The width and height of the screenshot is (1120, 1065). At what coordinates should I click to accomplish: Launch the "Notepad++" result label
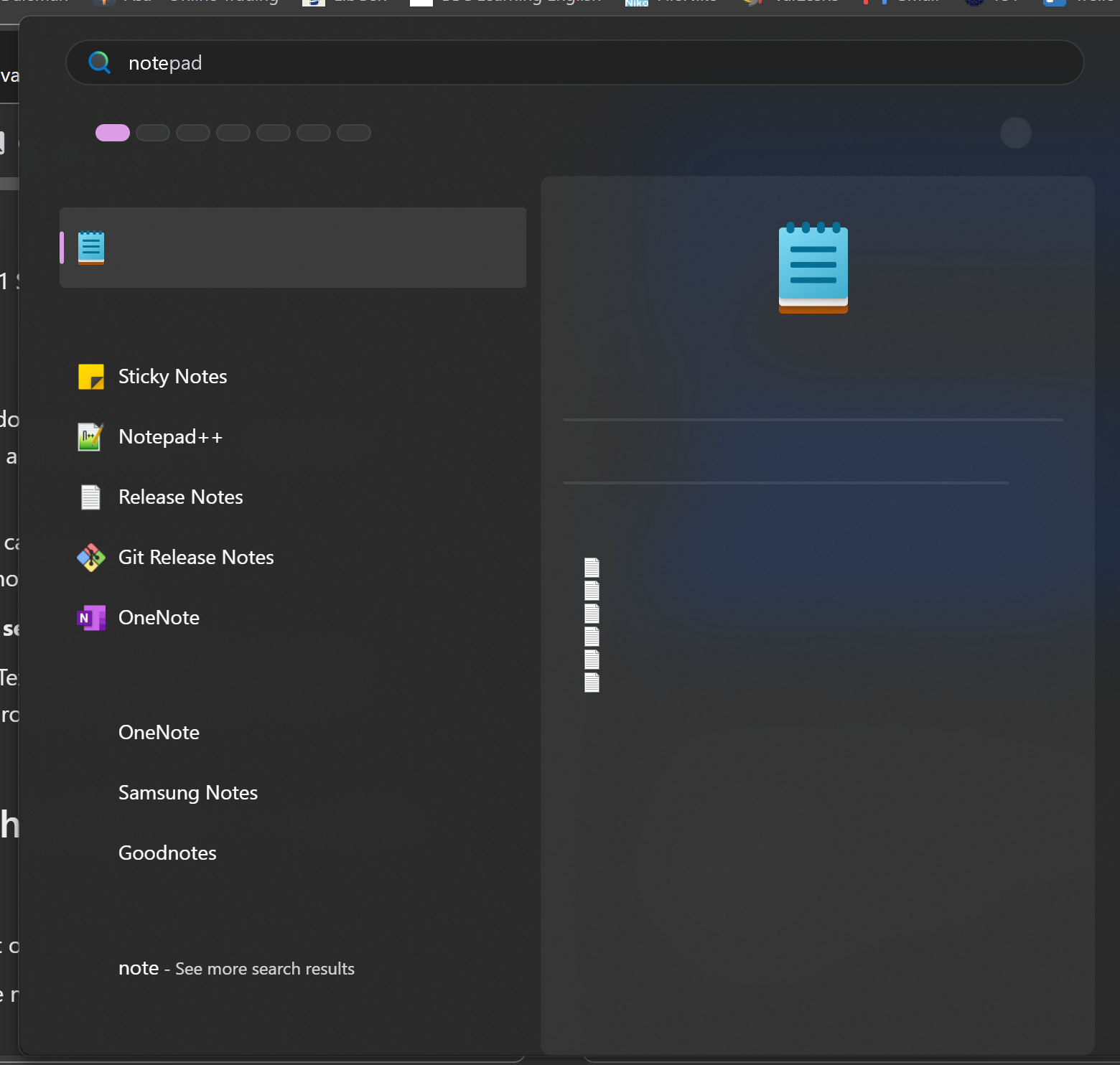point(171,437)
